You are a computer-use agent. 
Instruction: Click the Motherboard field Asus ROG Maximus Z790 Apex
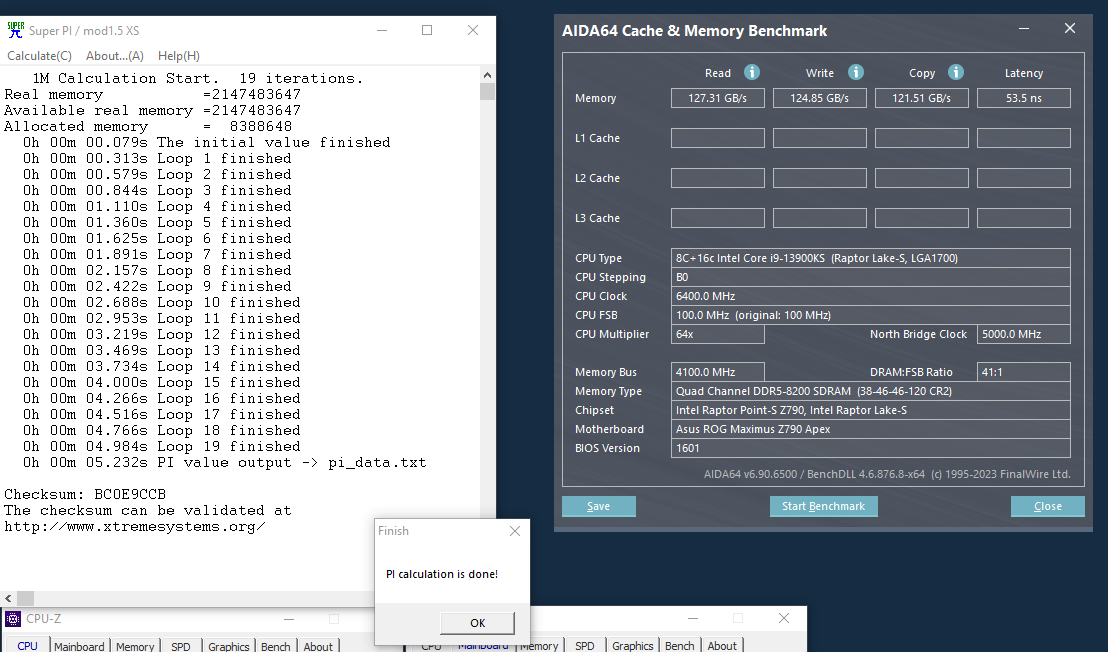[871, 429]
